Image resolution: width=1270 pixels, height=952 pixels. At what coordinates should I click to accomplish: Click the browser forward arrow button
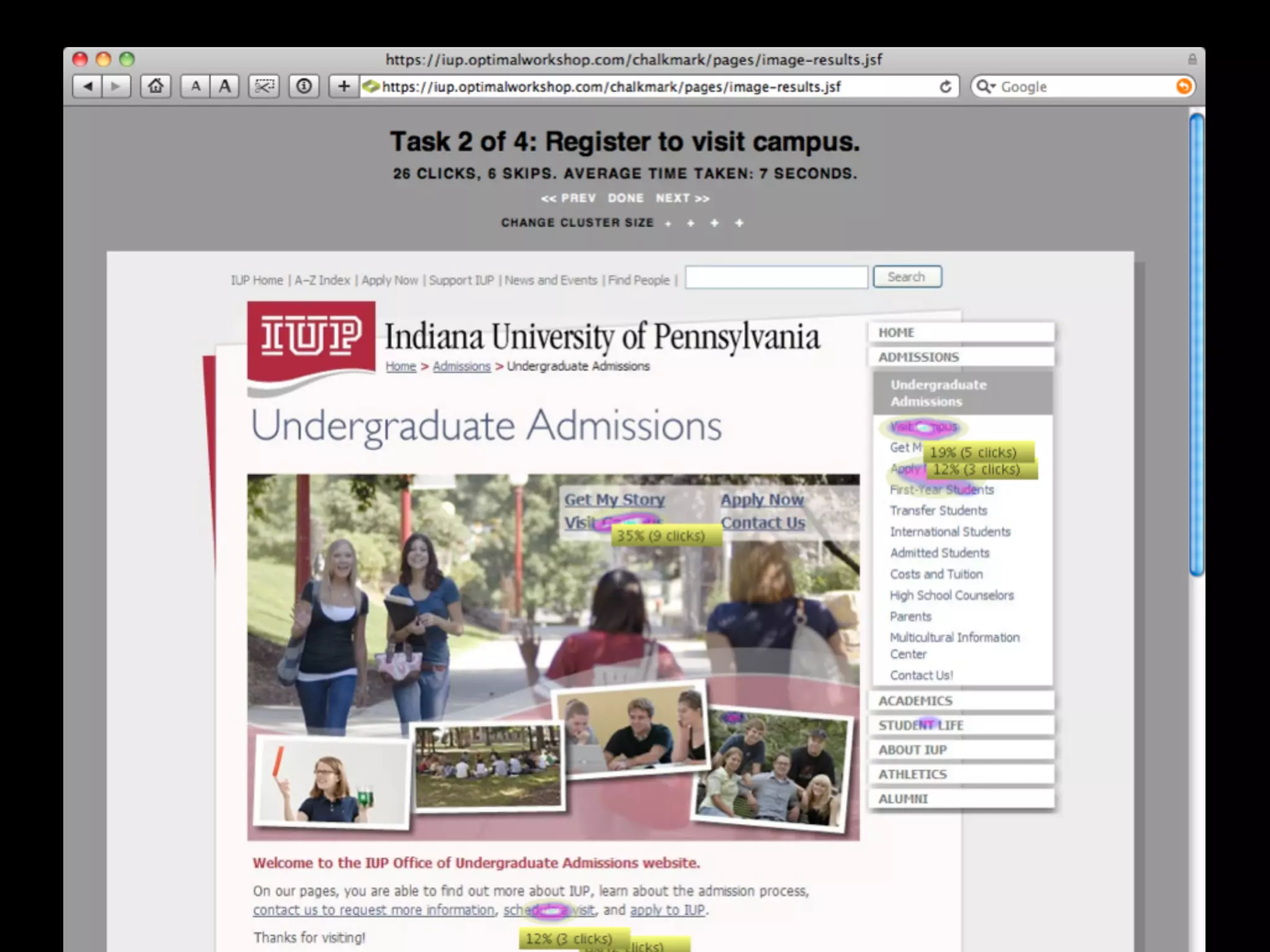116,87
